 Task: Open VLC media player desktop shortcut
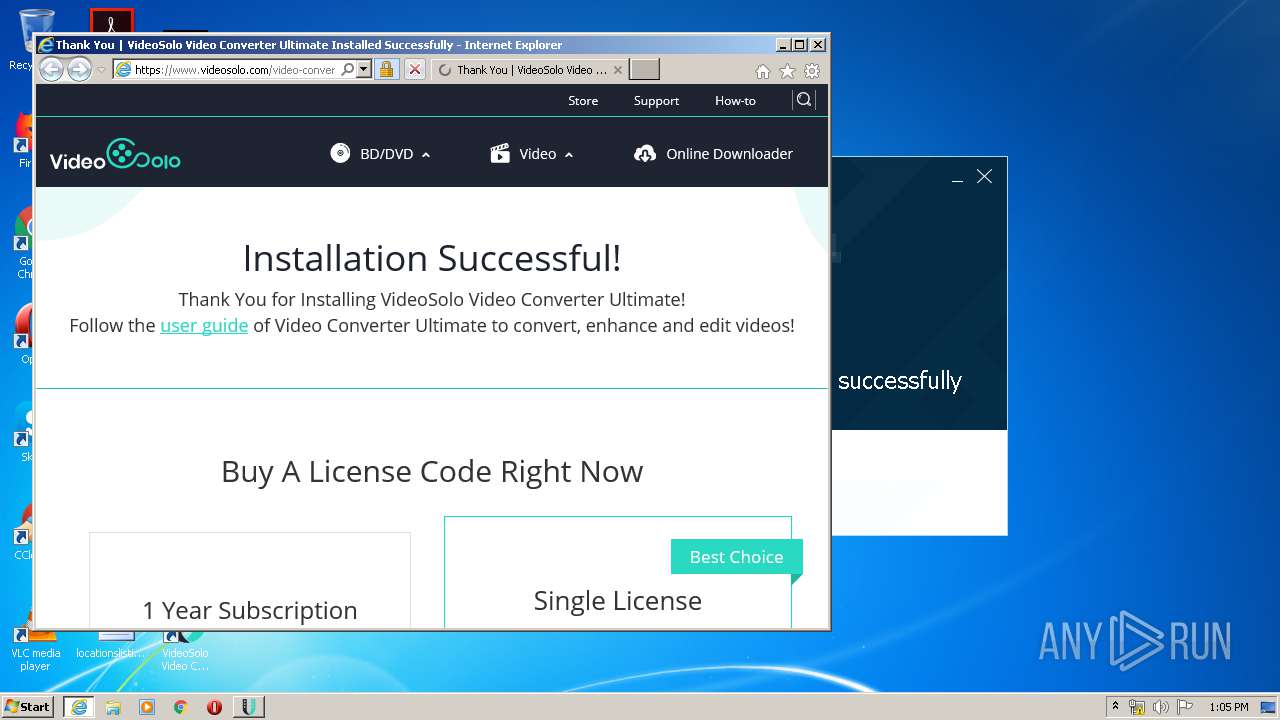pos(35,648)
